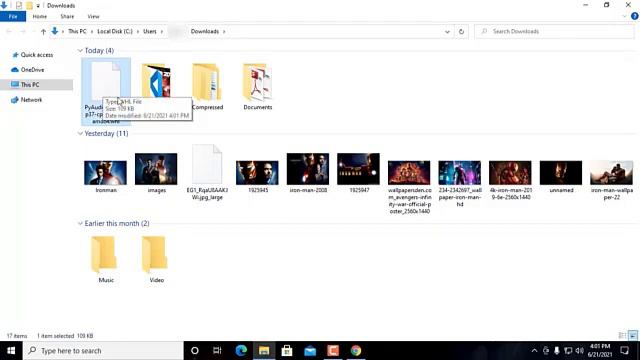
Task: Click File Explorer taskbar icon
Action: pyautogui.click(x=264, y=351)
